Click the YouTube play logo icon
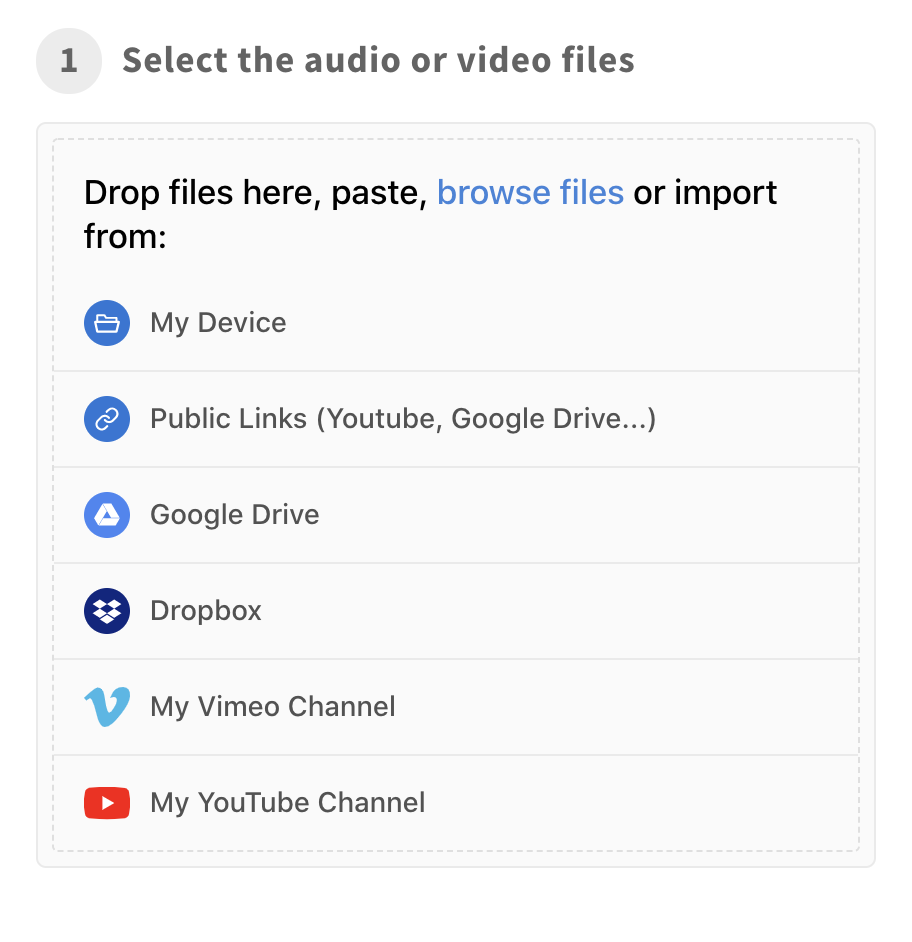The width and height of the screenshot is (912, 942). pos(107,803)
